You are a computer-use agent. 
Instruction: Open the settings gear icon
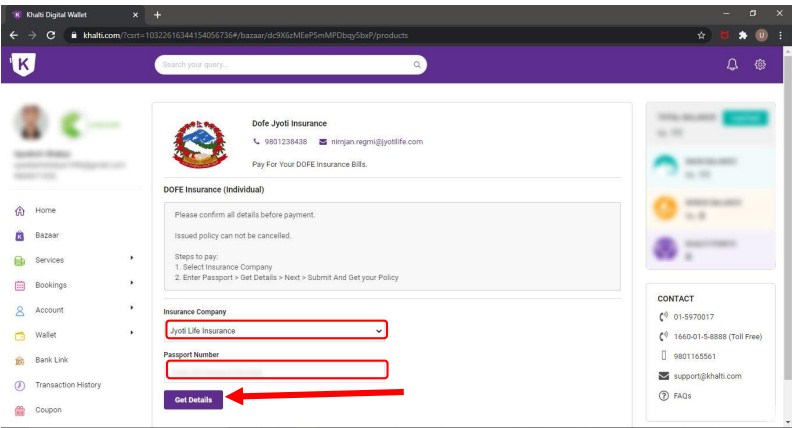(760, 65)
